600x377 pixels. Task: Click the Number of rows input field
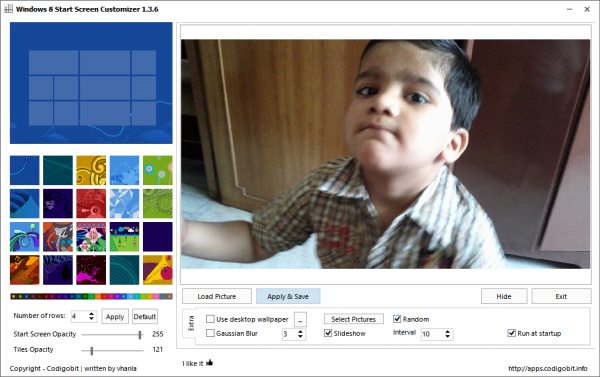tap(80, 316)
